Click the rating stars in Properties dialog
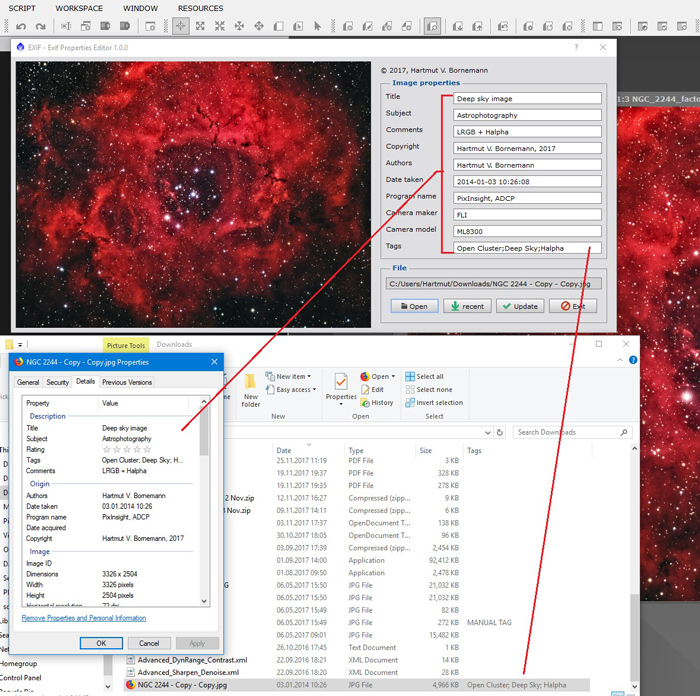Viewport: 700px width, 696px height. pyautogui.click(x=127, y=449)
